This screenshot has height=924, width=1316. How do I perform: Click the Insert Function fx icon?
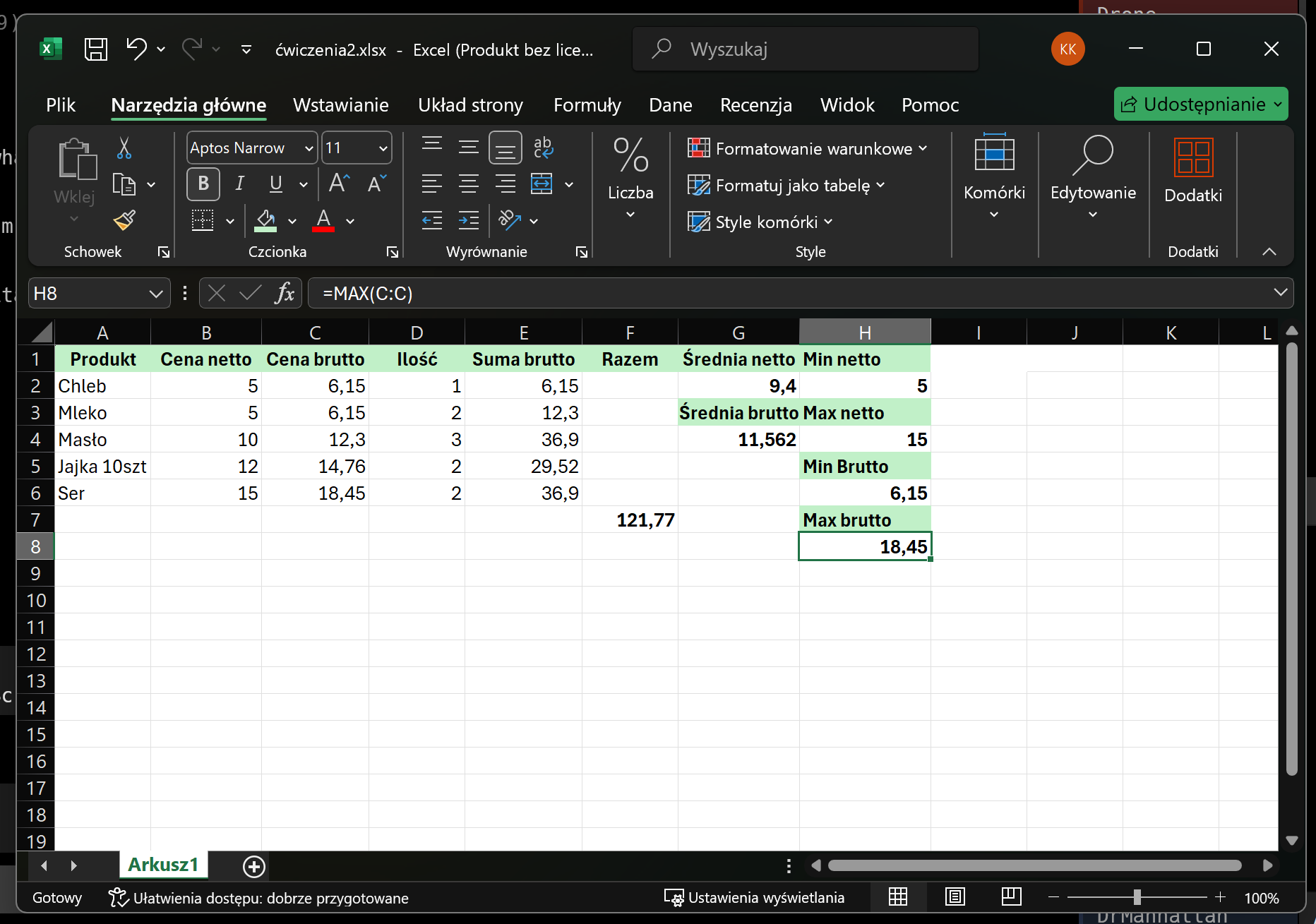285,293
